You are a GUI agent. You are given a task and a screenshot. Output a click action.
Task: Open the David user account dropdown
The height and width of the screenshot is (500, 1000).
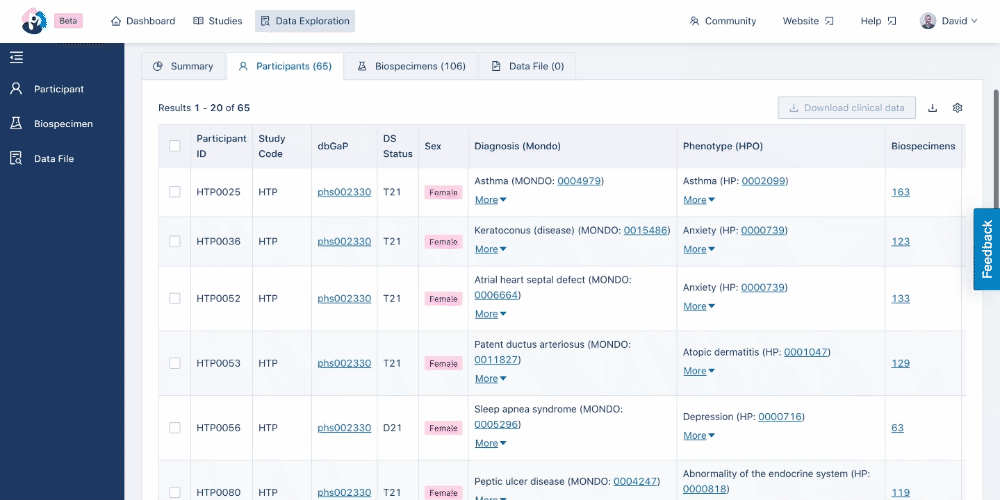point(948,21)
